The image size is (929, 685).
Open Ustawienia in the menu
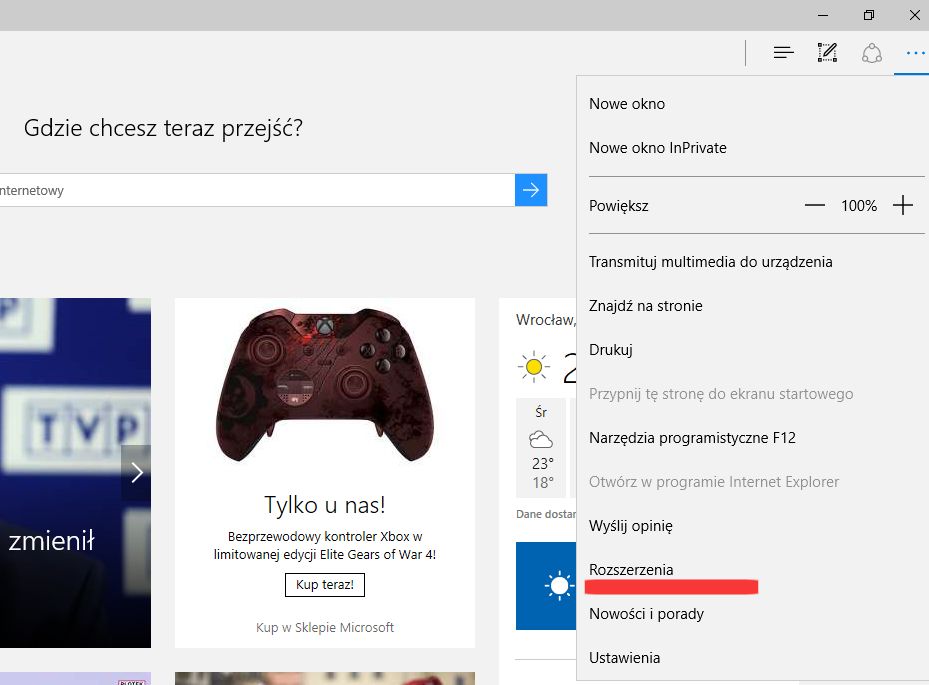pyautogui.click(x=624, y=658)
